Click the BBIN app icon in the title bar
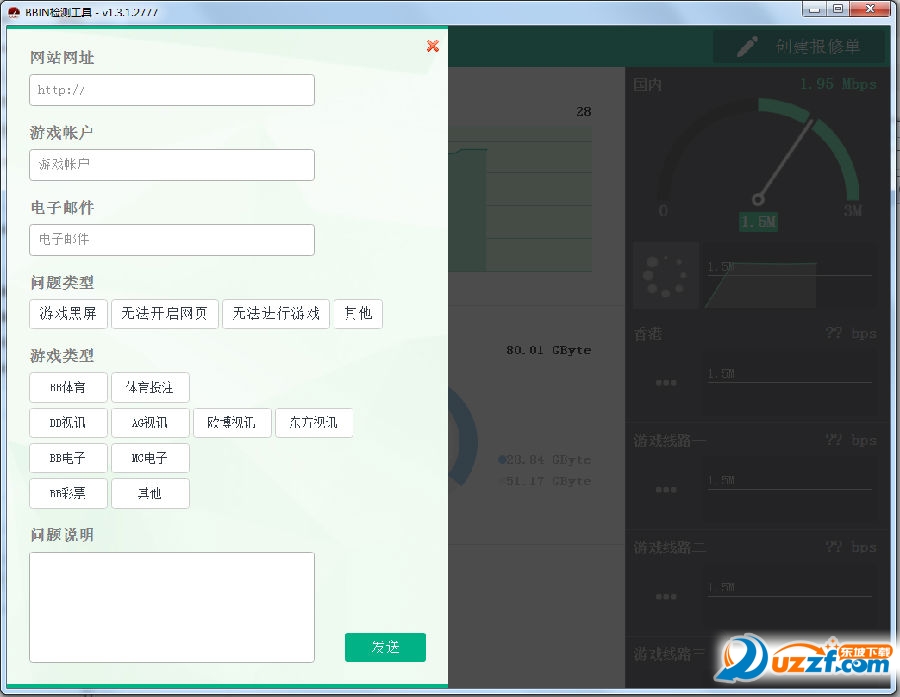This screenshot has width=900, height=697. pos(12,11)
